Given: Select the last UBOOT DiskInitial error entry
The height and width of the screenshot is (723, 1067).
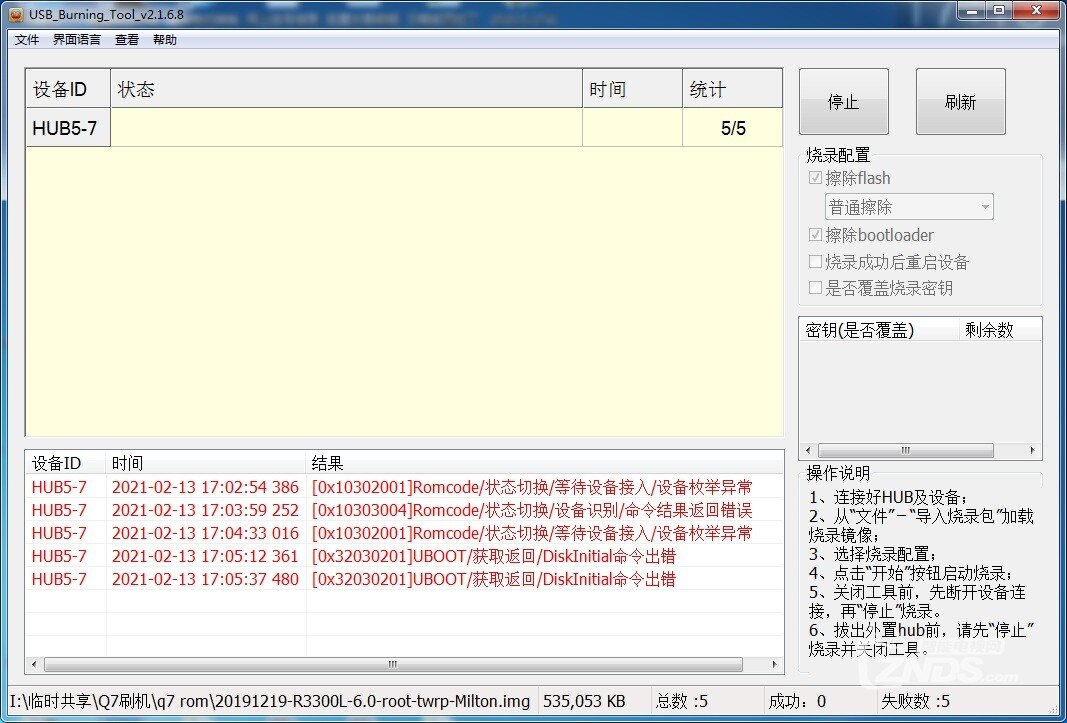Looking at the screenshot, I should tap(400, 579).
